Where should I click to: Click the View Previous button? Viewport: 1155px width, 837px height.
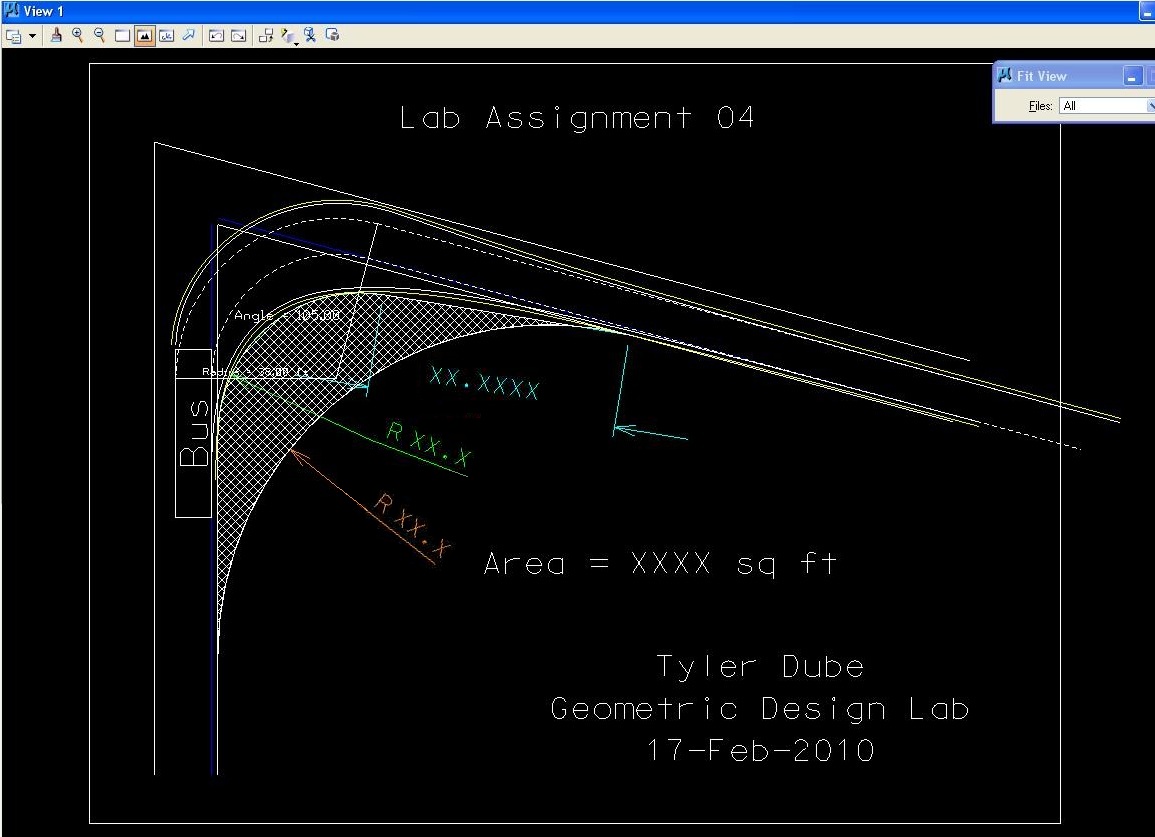tap(216, 35)
